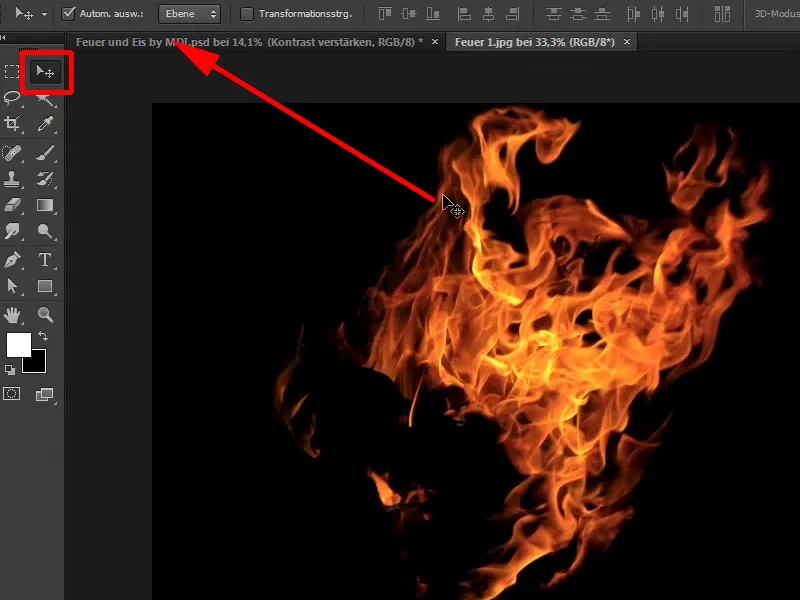The height and width of the screenshot is (600, 800).
Task: Align left edges
Action: click(x=464, y=14)
